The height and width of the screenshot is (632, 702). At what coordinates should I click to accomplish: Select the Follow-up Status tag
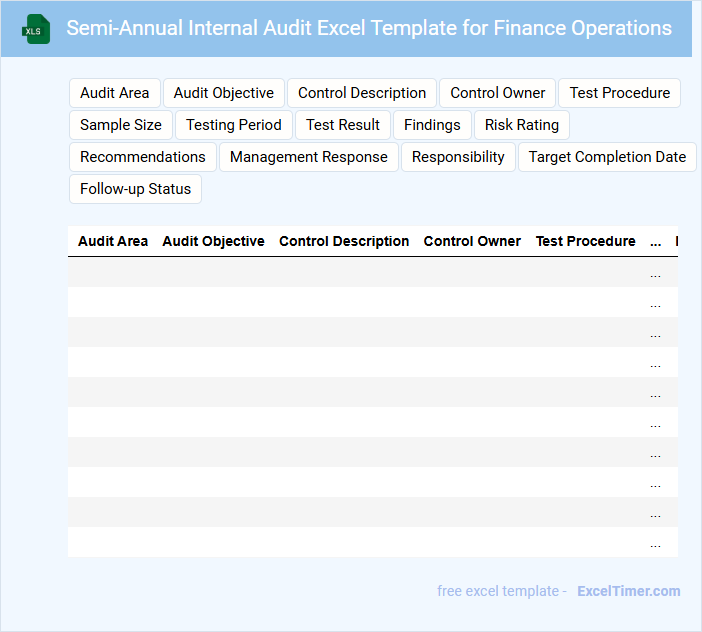point(135,189)
